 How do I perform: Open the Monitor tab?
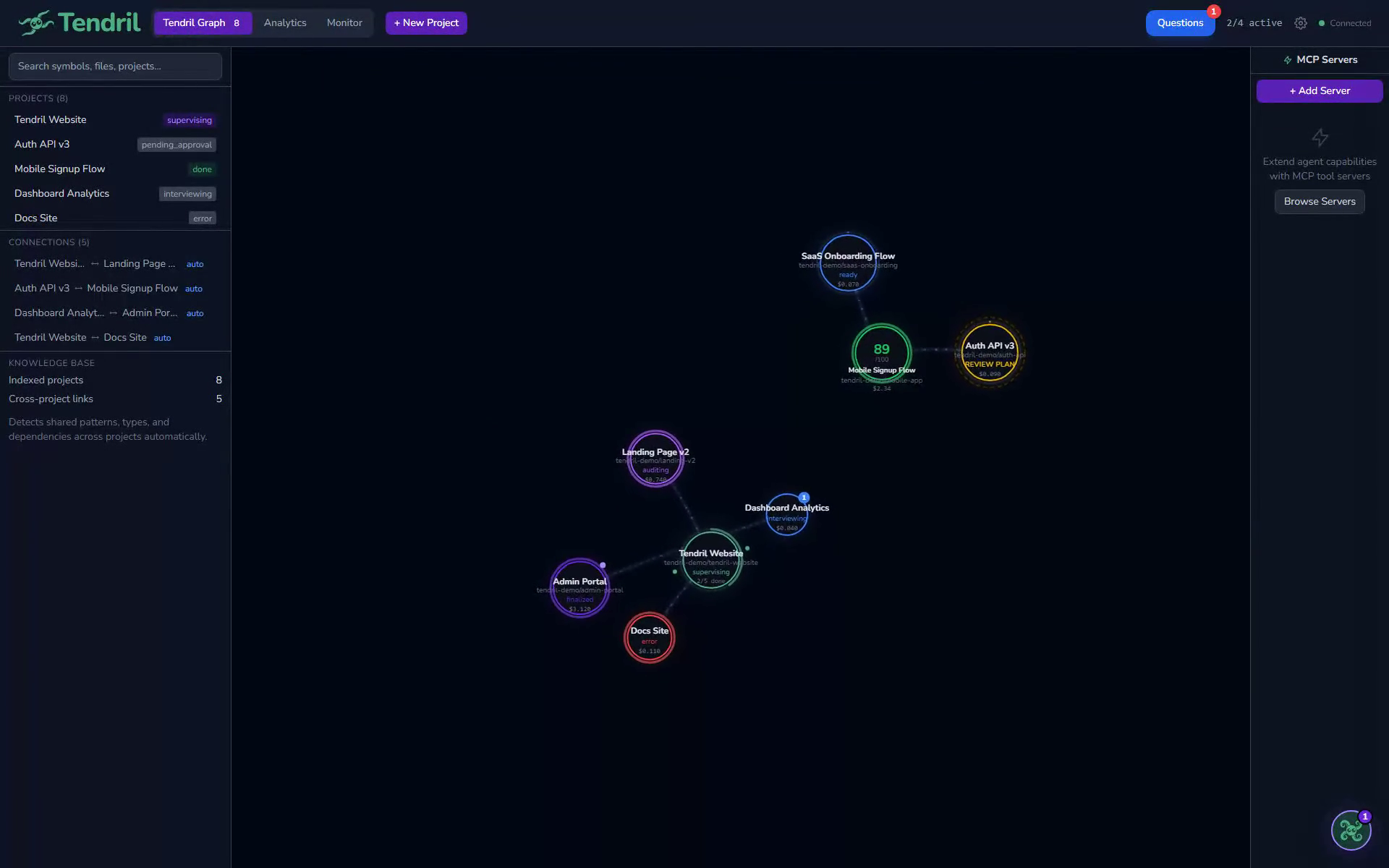pos(344,22)
